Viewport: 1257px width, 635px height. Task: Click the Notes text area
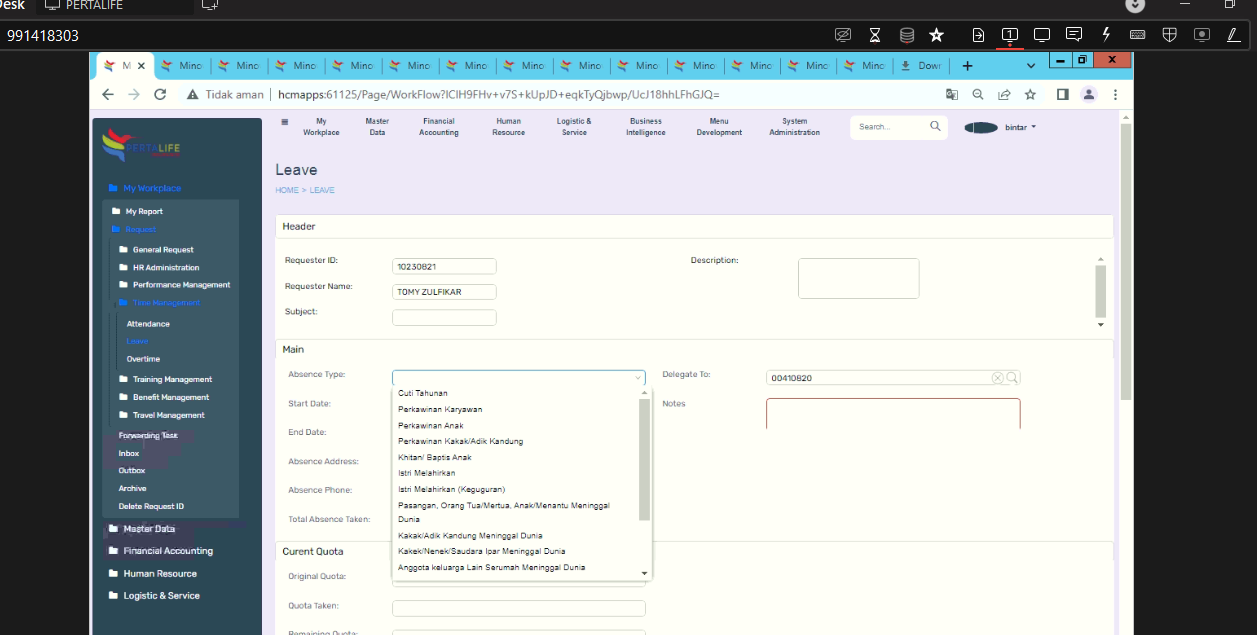(893, 414)
